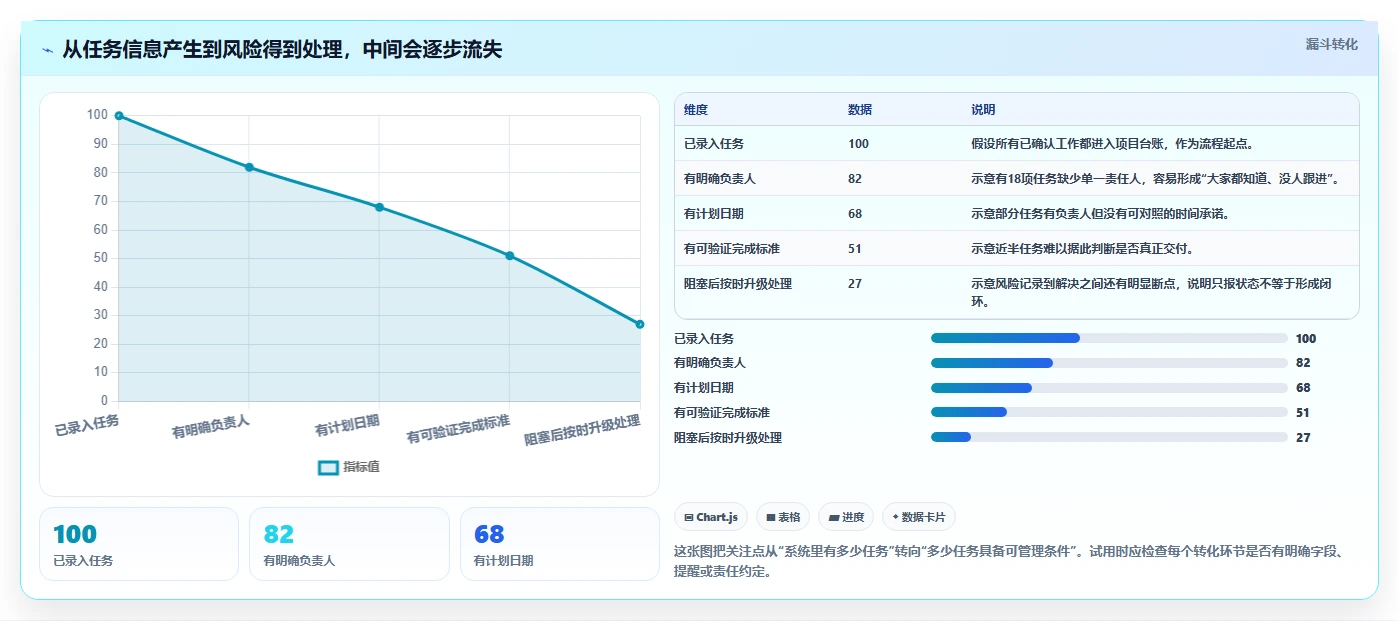
Task: Click the lightning icon beside the title
Action: (48, 50)
